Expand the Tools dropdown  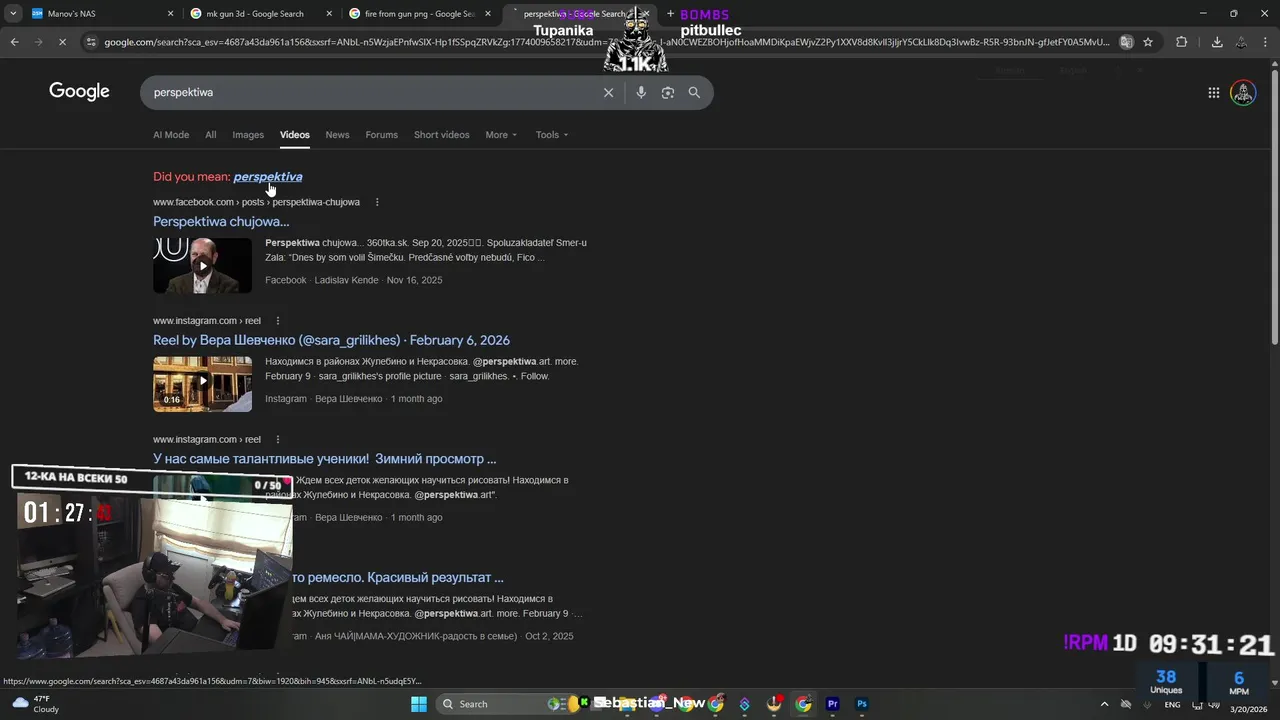[551, 135]
